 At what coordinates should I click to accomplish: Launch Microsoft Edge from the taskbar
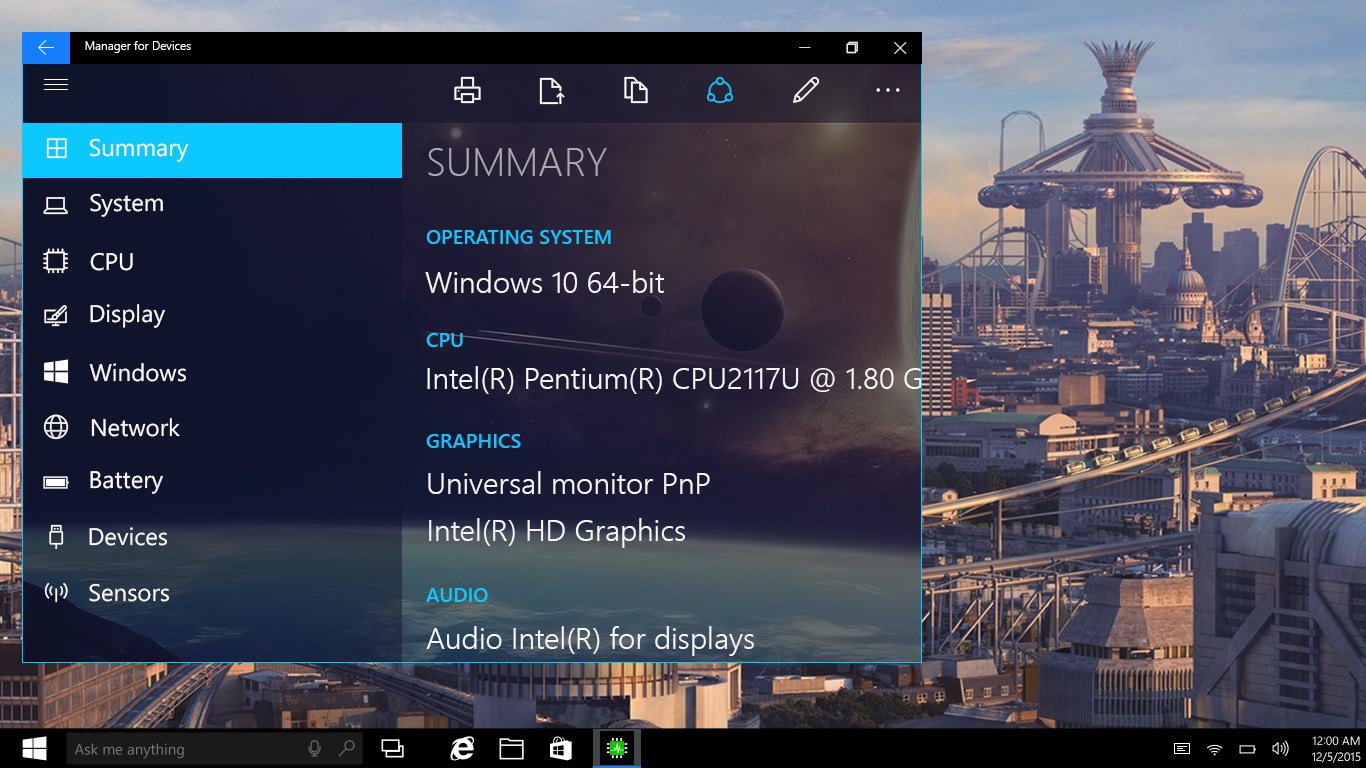pyautogui.click(x=462, y=749)
